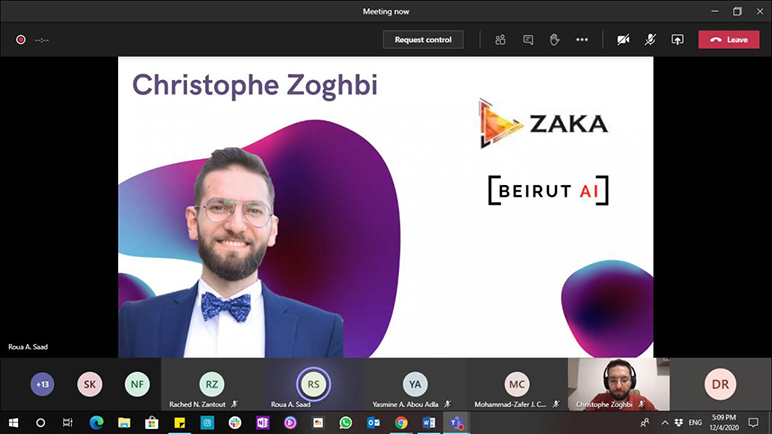Launch Microsoft Edge from the taskbar

click(96, 423)
